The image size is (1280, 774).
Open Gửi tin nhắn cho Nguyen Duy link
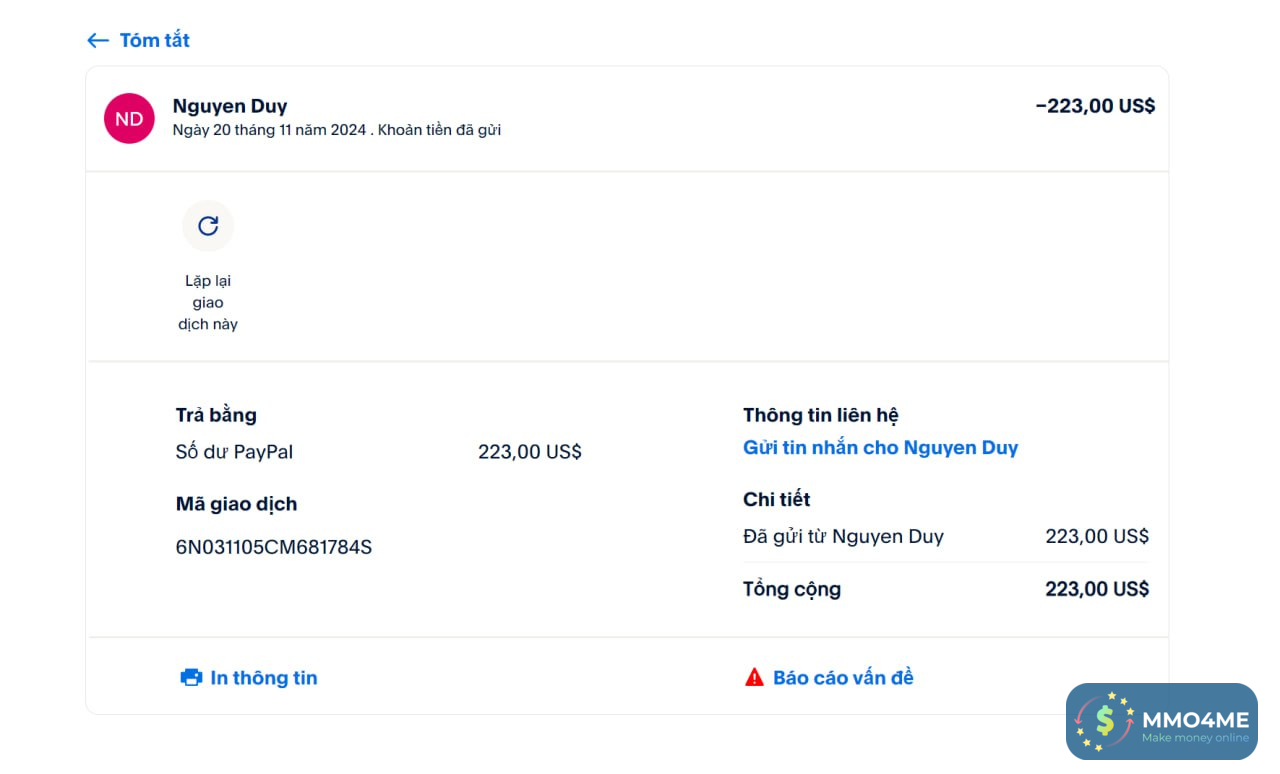(x=880, y=448)
